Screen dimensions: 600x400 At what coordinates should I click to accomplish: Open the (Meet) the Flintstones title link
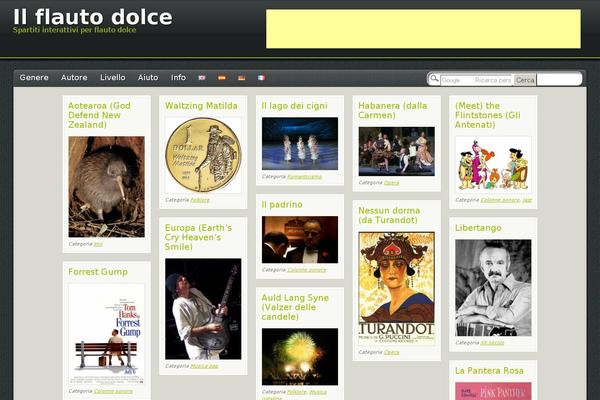point(488,115)
